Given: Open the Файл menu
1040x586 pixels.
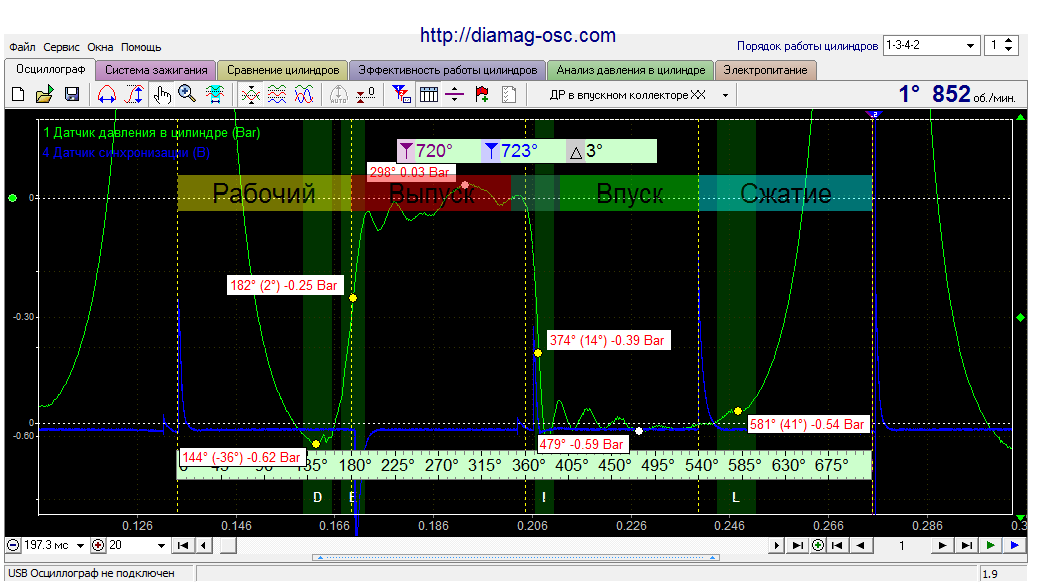Looking at the screenshot, I should click(x=23, y=47).
